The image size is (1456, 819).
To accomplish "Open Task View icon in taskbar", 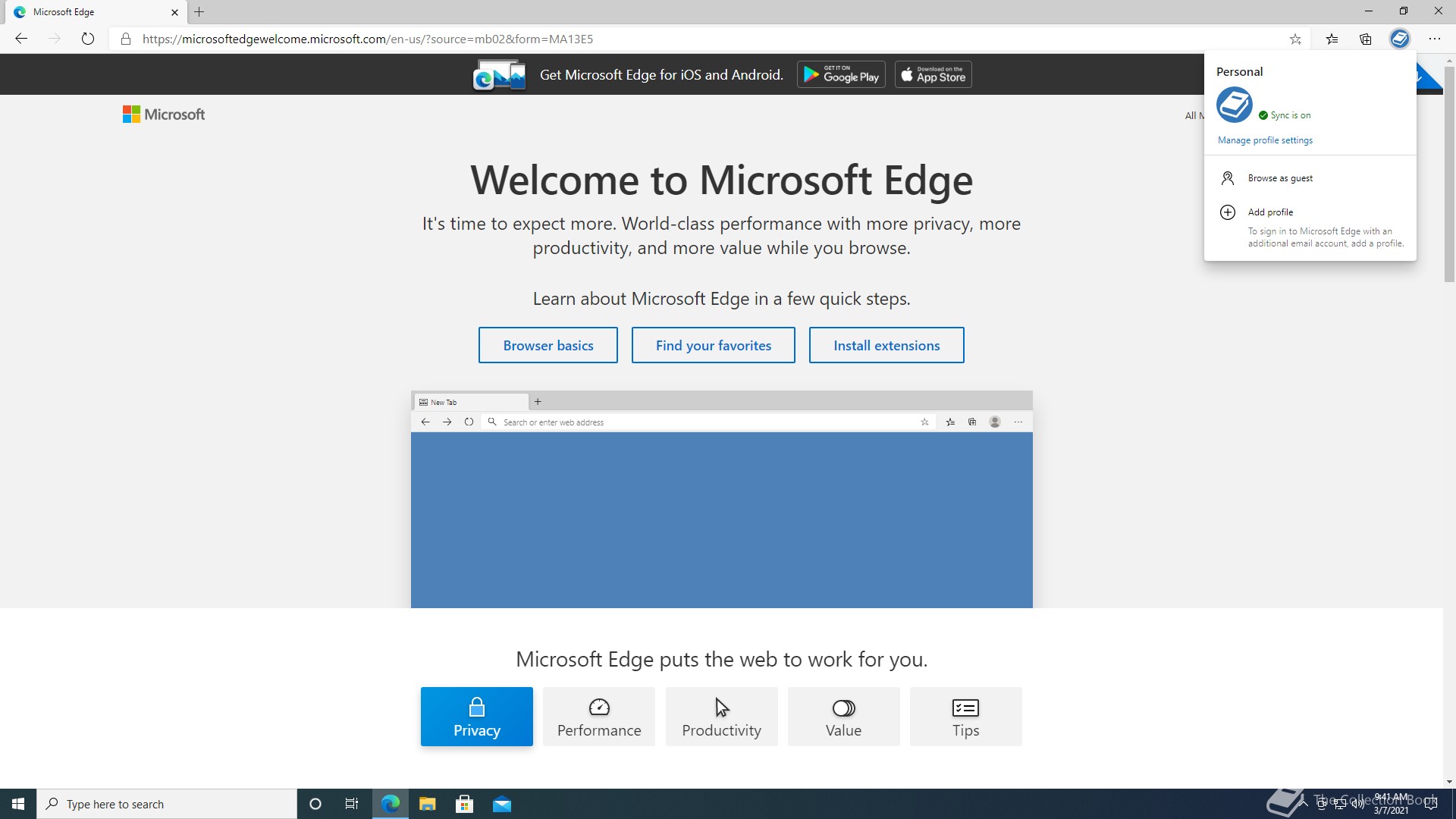I will (352, 804).
